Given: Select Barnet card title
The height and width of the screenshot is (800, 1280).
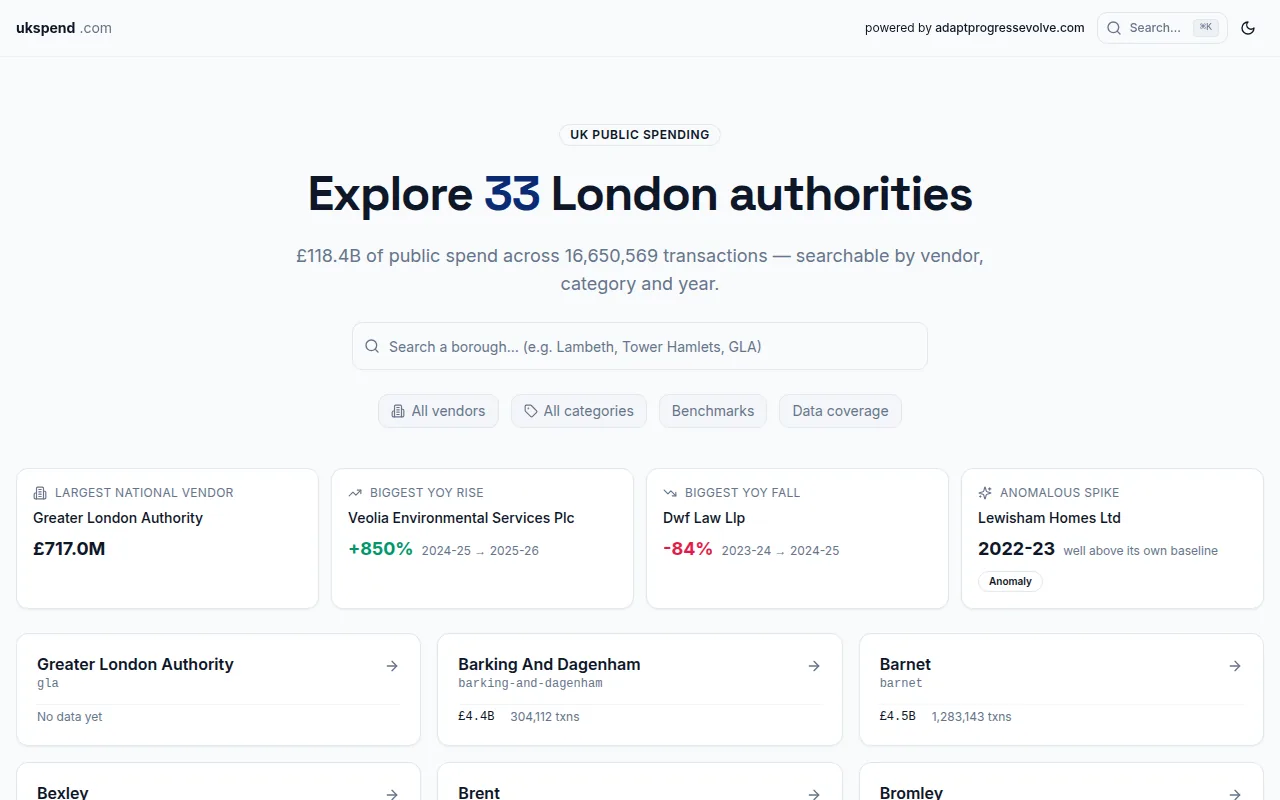Looking at the screenshot, I should point(905,664).
